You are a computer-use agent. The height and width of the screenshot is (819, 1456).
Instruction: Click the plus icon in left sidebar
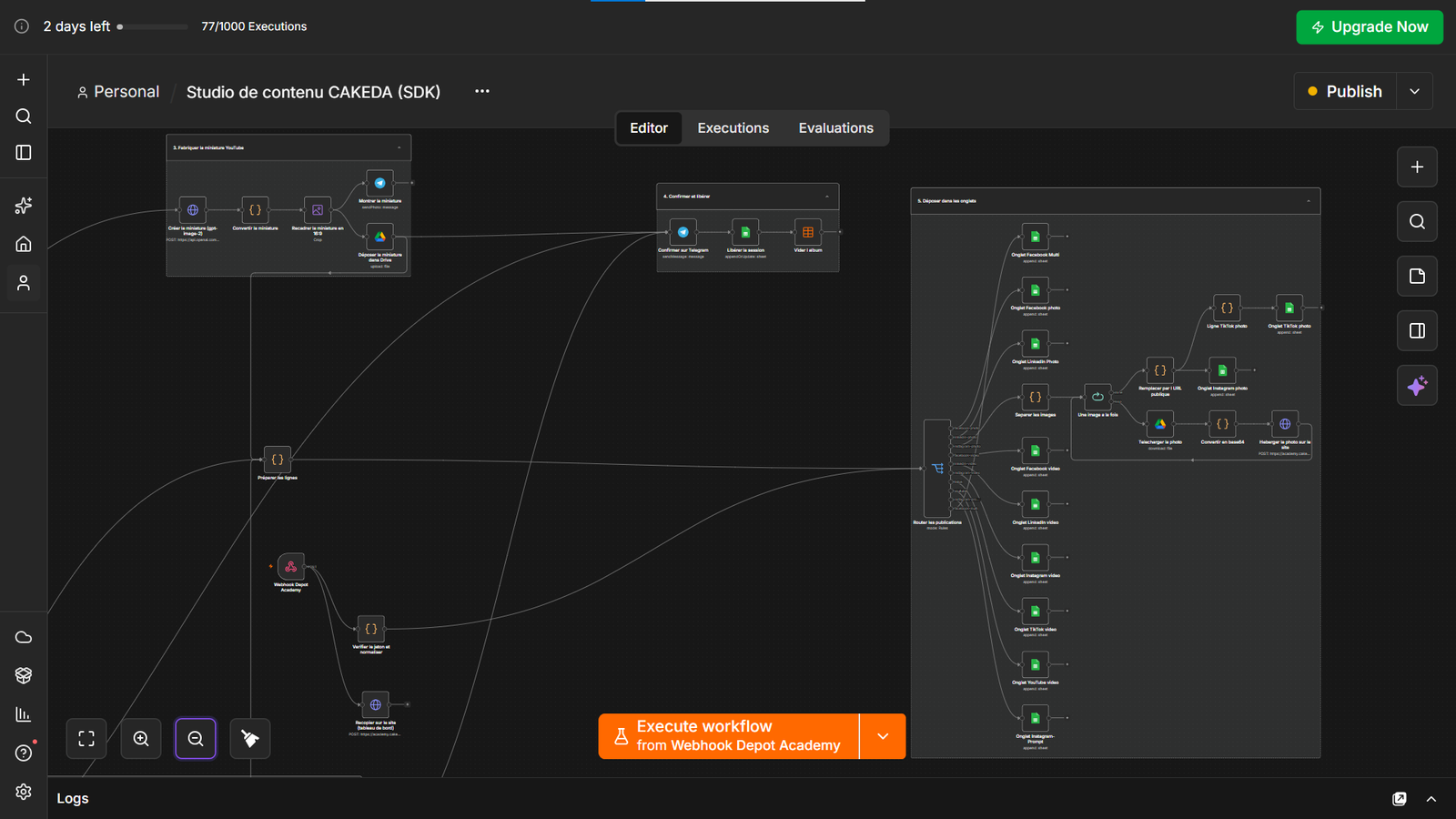pyautogui.click(x=24, y=80)
